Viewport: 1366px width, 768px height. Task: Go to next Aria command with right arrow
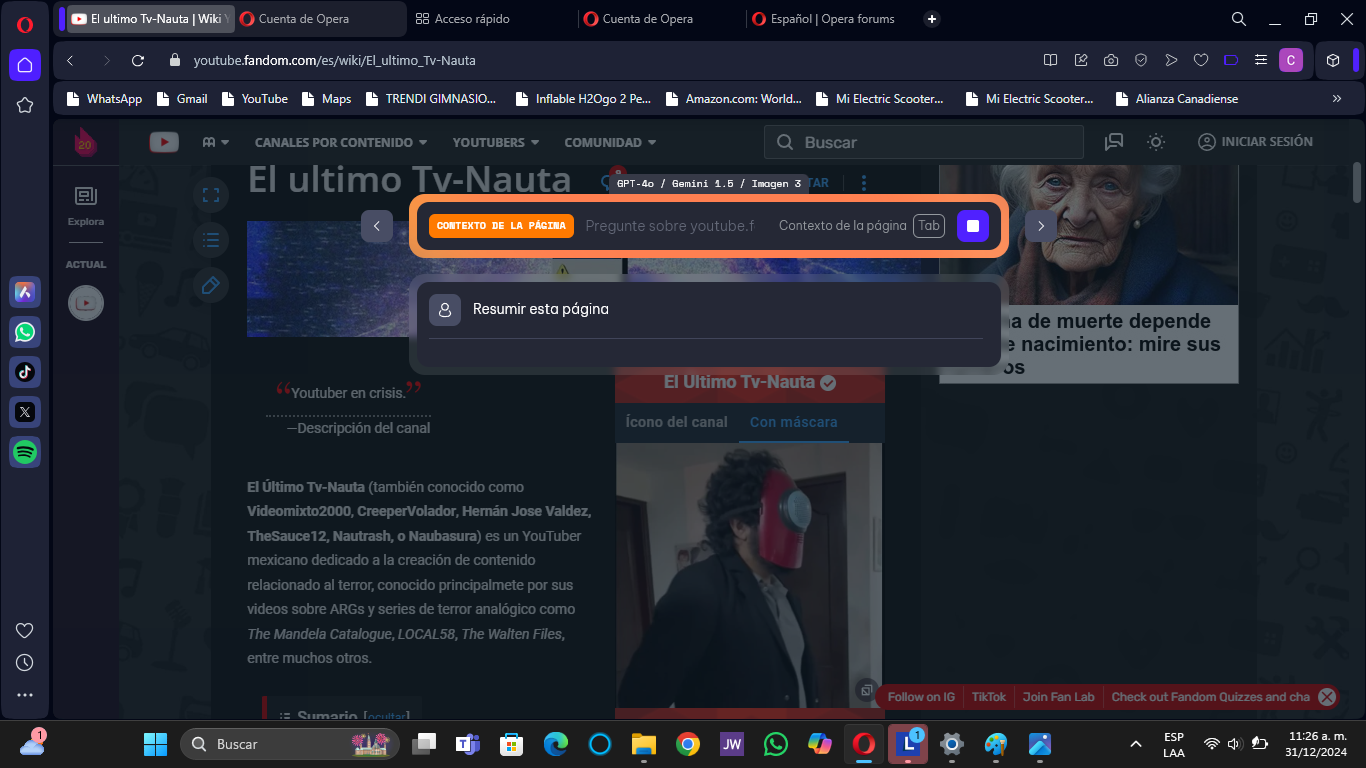click(x=1041, y=226)
